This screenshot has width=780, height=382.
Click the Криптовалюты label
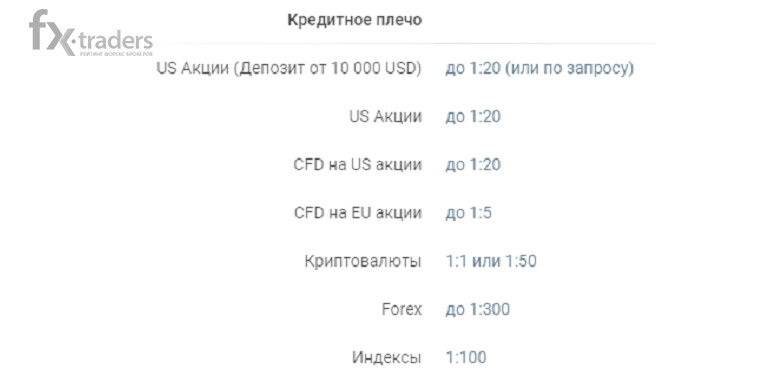click(363, 261)
